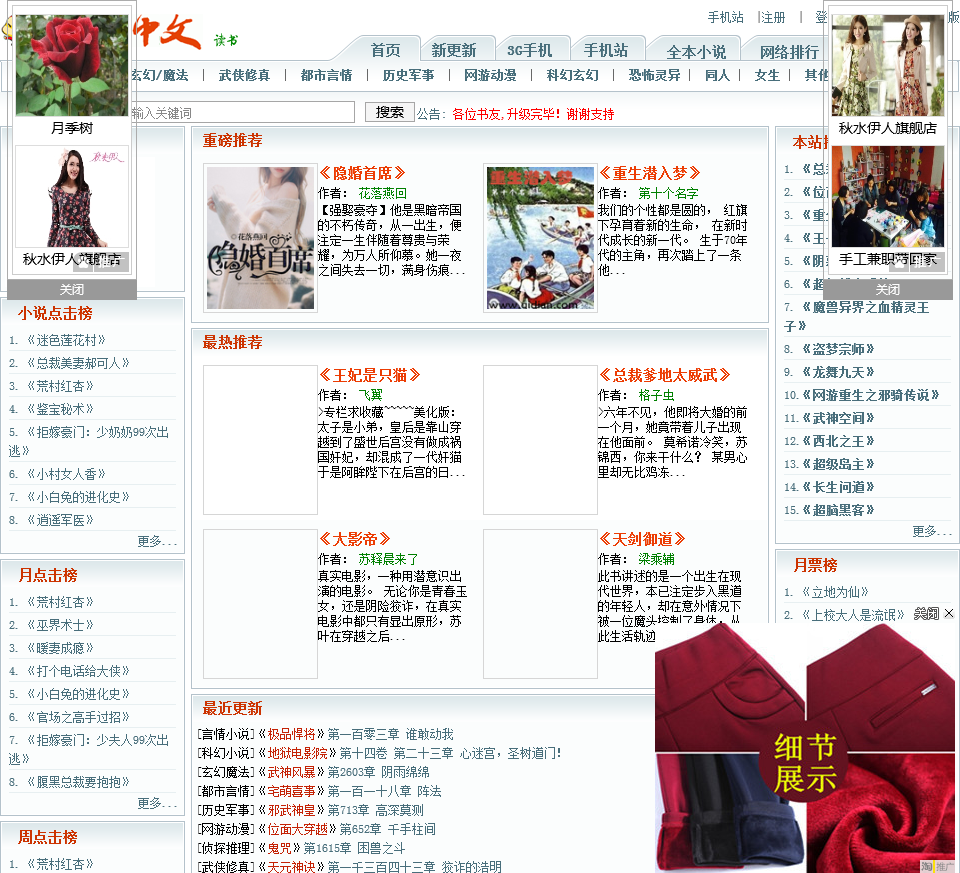960x873 pixels.
Task: Open 《鉴宝秘术》 ranking entry
Action: pos(60,409)
